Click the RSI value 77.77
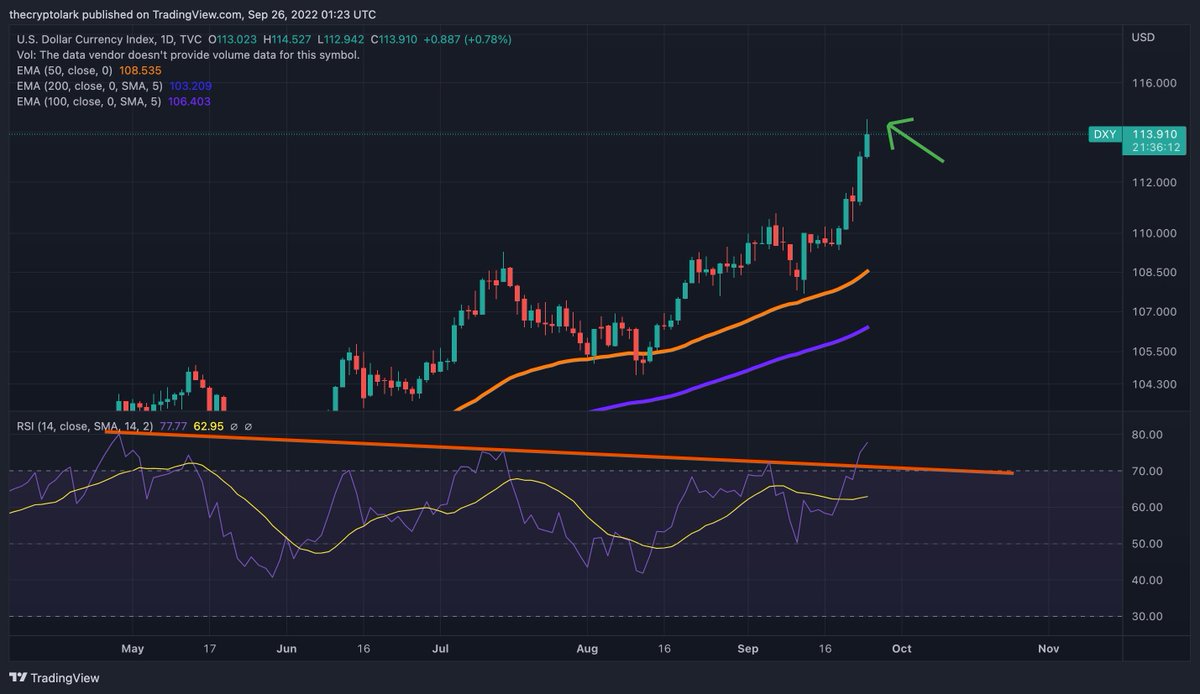Image resolution: width=1200 pixels, height=694 pixels. coord(173,427)
